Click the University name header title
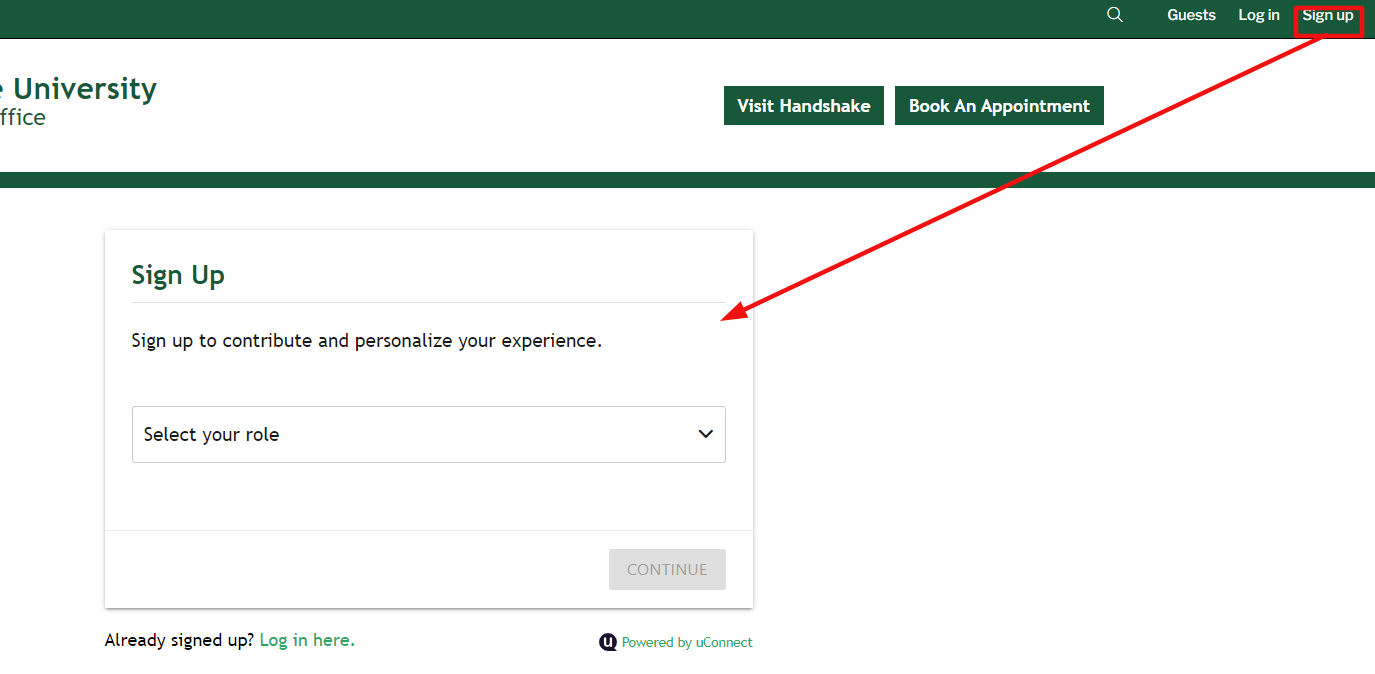Screen dimensions: 1375x674 click(78, 89)
